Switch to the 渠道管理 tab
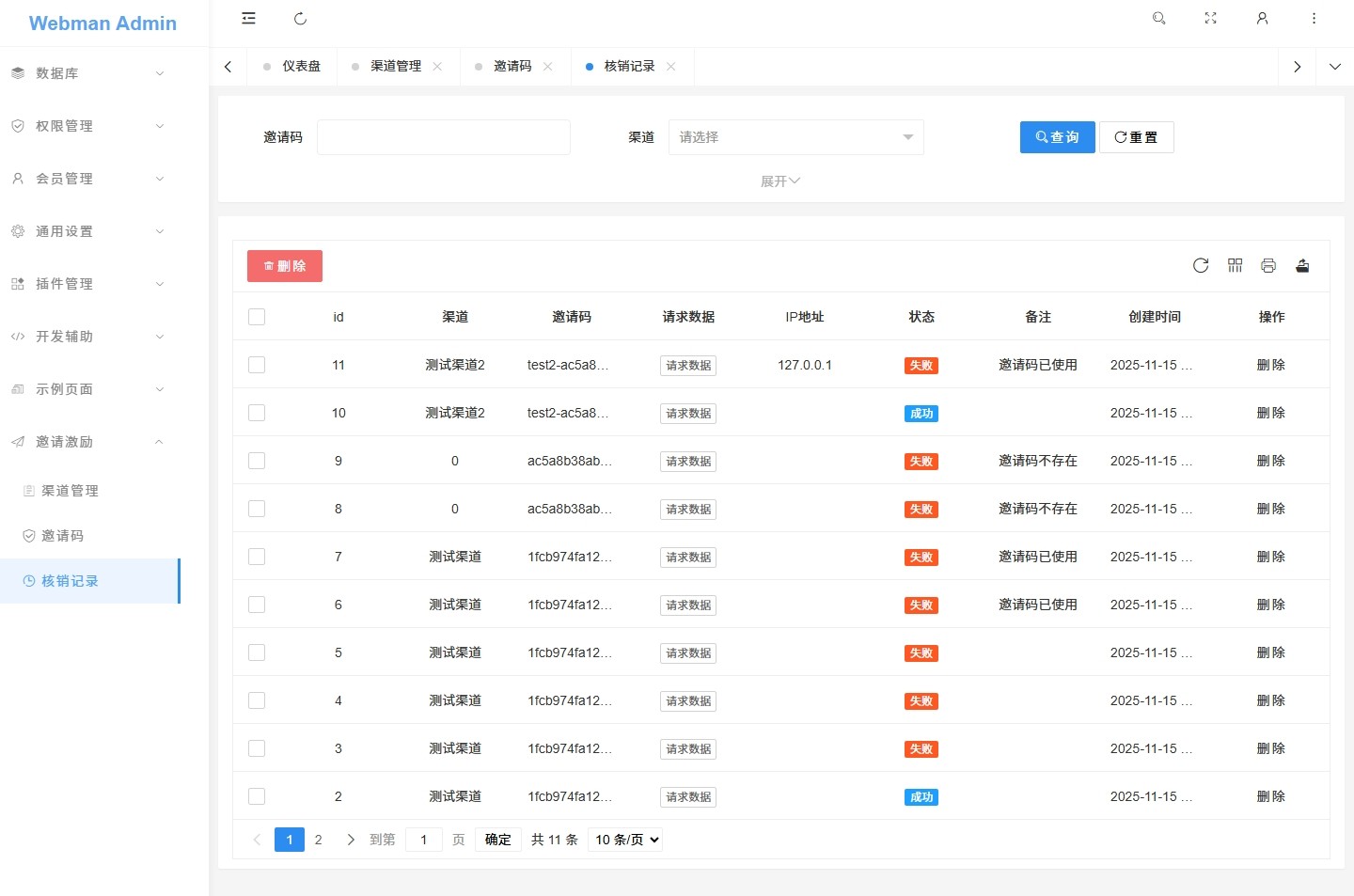Screen dimensions: 1354x896 click(396, 67)
